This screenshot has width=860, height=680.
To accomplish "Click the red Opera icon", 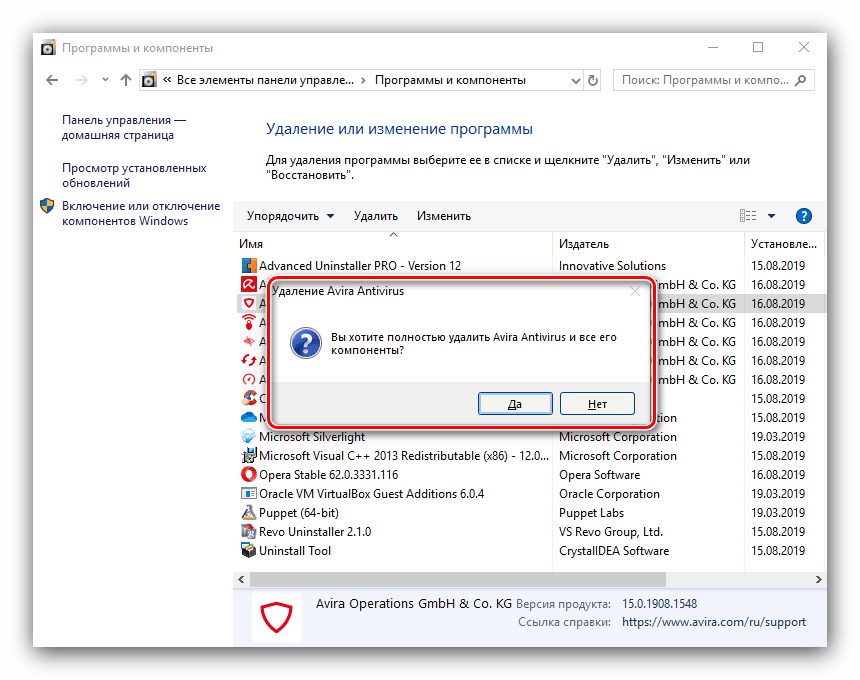I will point(249,474).
